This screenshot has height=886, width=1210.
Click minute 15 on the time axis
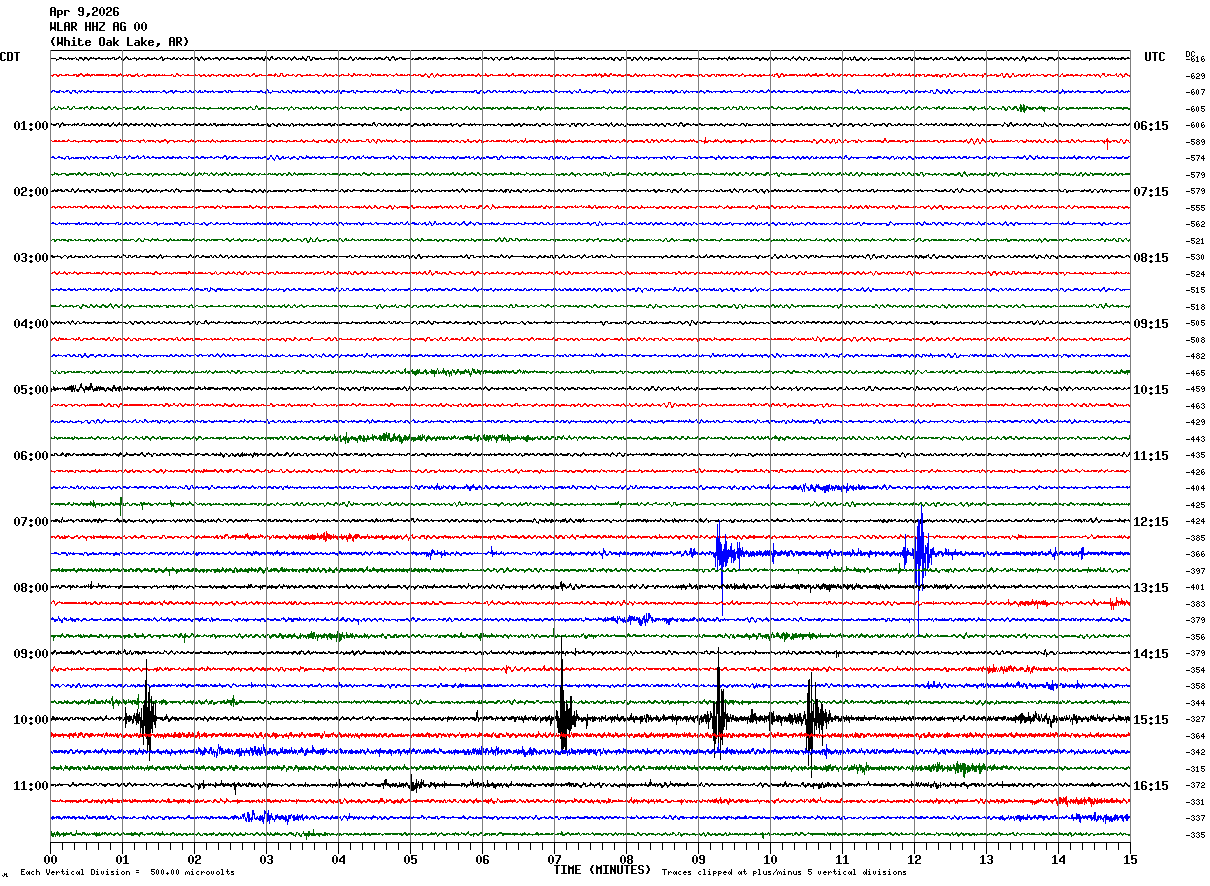click(x=1130, y=859)
